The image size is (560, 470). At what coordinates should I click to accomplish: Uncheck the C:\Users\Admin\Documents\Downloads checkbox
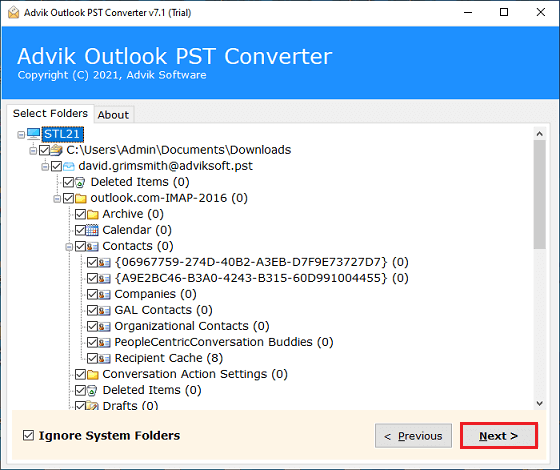44,150
